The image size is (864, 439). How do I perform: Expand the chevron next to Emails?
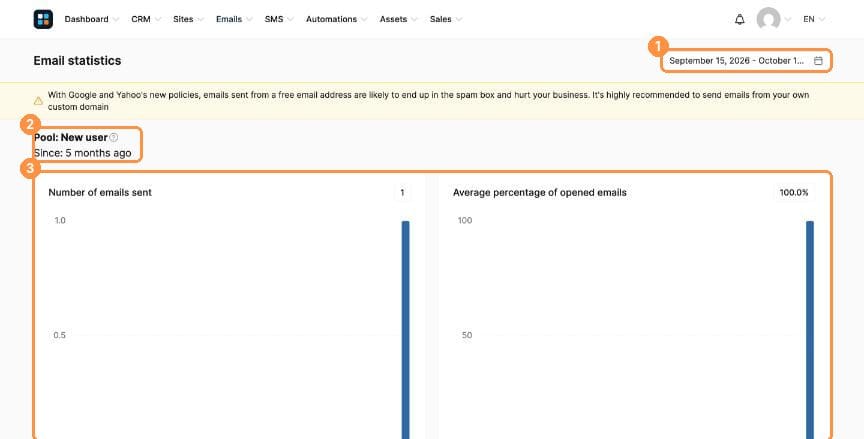click(249, 20)
